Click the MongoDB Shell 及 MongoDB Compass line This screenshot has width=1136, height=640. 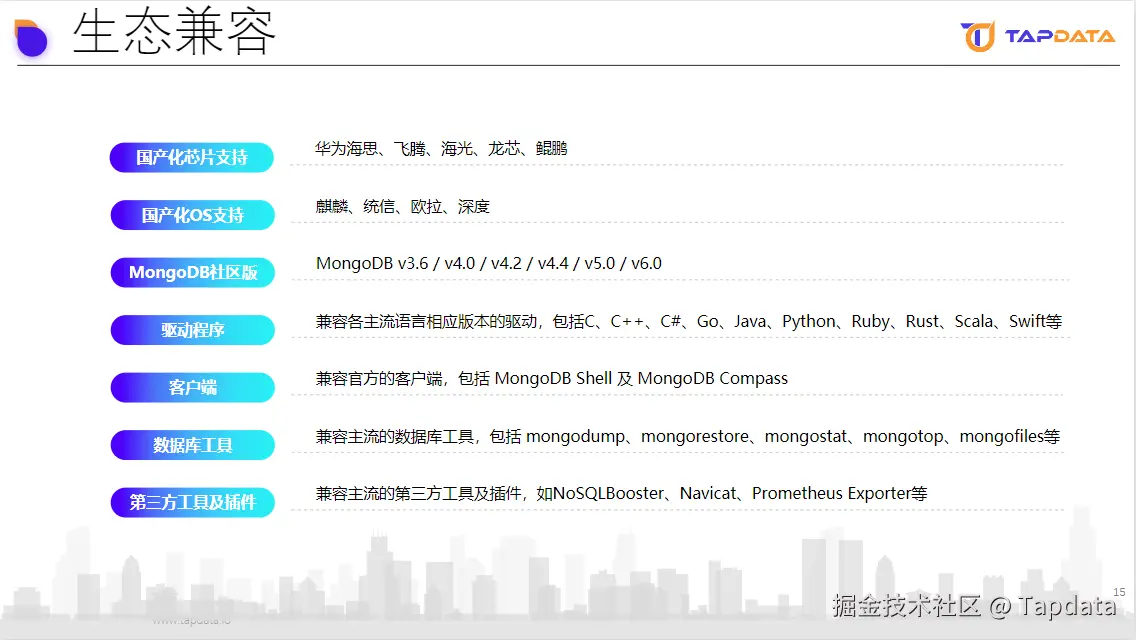point(551,378)
